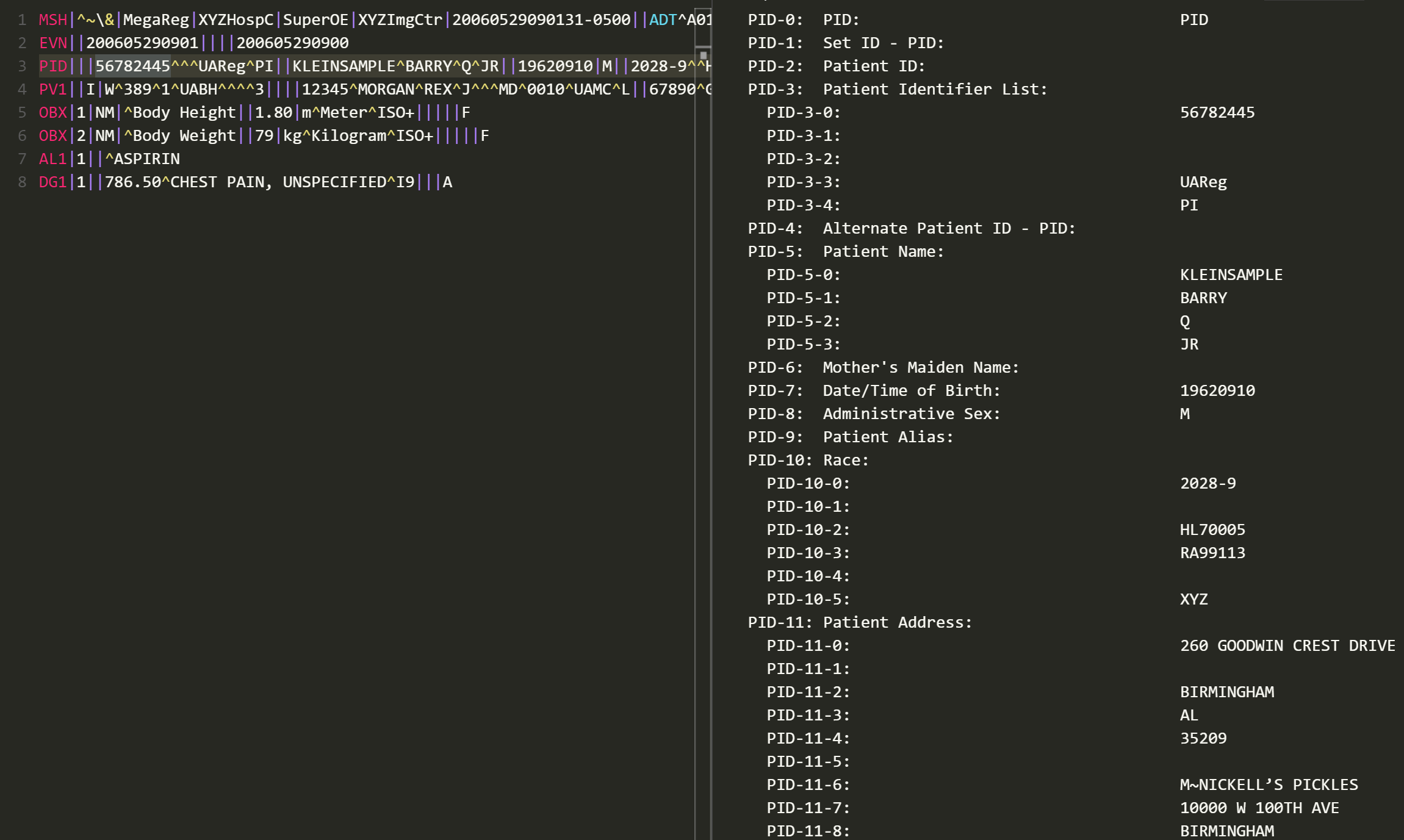Image resolution: width=1404 pixels, height=840 pixels.
Task: Click the highlighted 56782445 patient identifier
Action: [x=132, y=66]
